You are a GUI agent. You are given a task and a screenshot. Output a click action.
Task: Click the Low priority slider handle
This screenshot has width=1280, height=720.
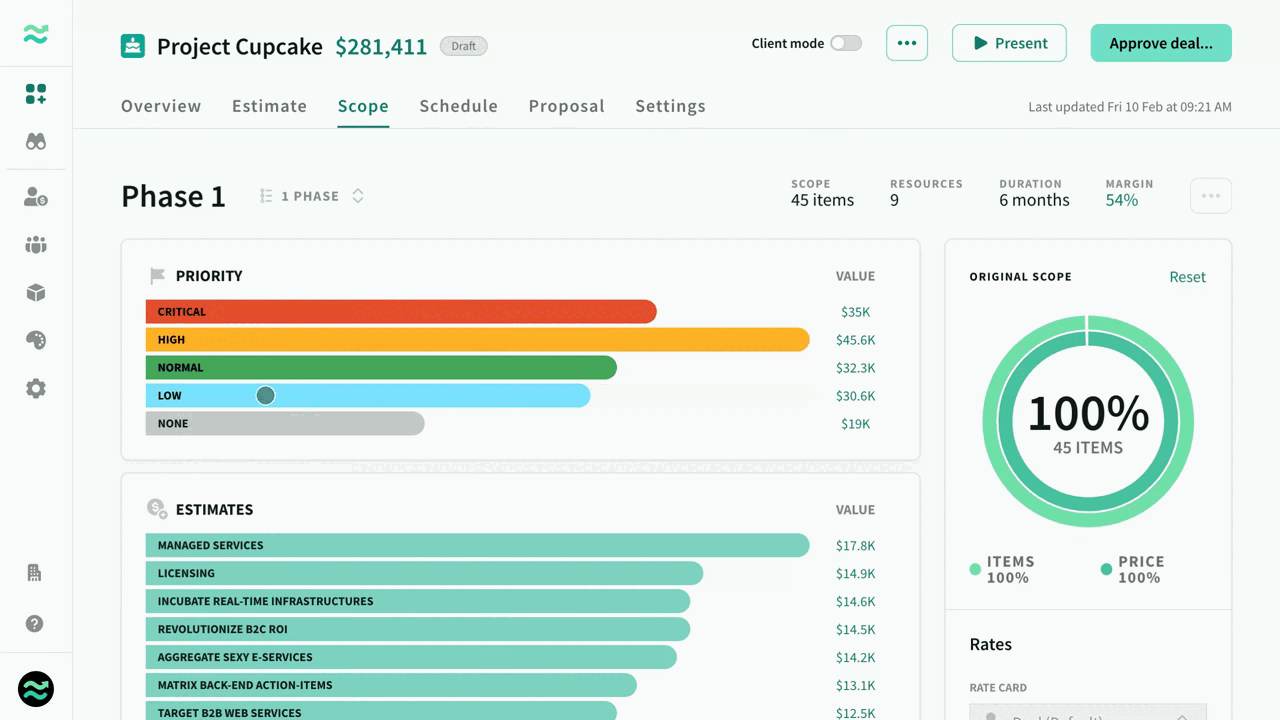click(x=265, y=396)
